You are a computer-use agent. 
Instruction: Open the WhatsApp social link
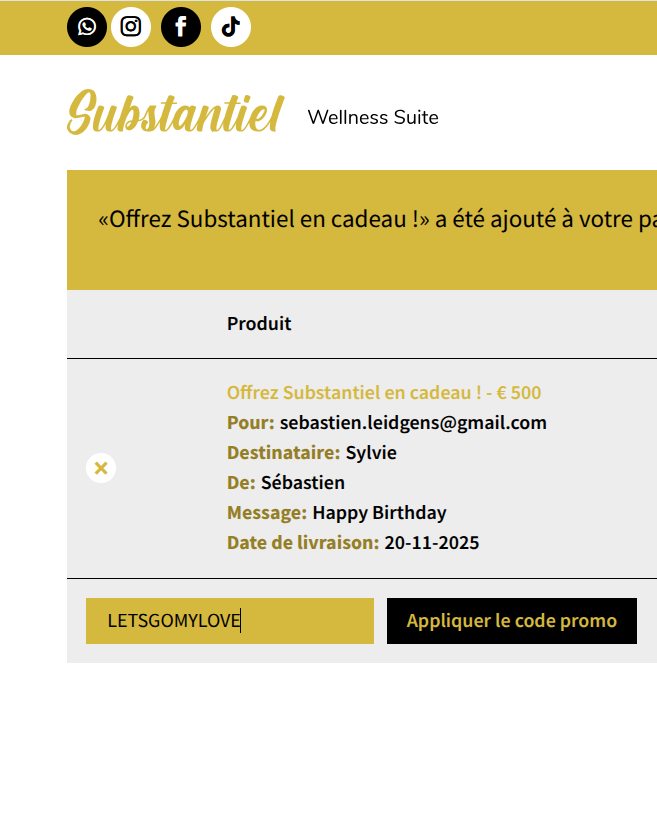(x=87, y=27)
